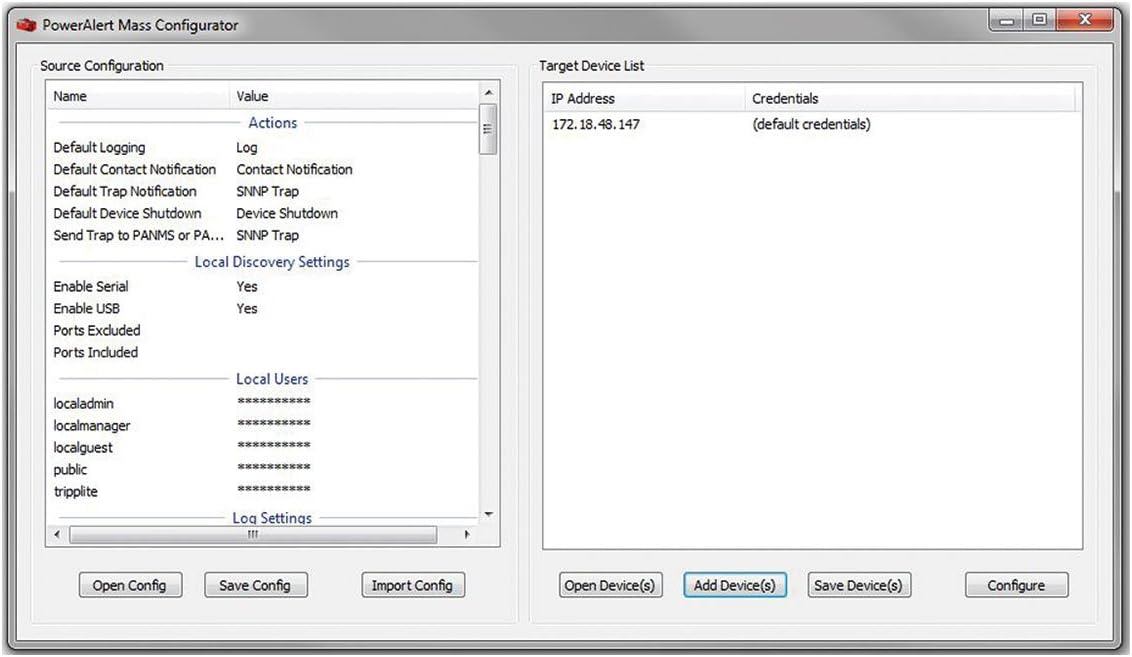Click the Contact Notification value cell
This screenshot has height=657, width=1132.
click(295, 169)
